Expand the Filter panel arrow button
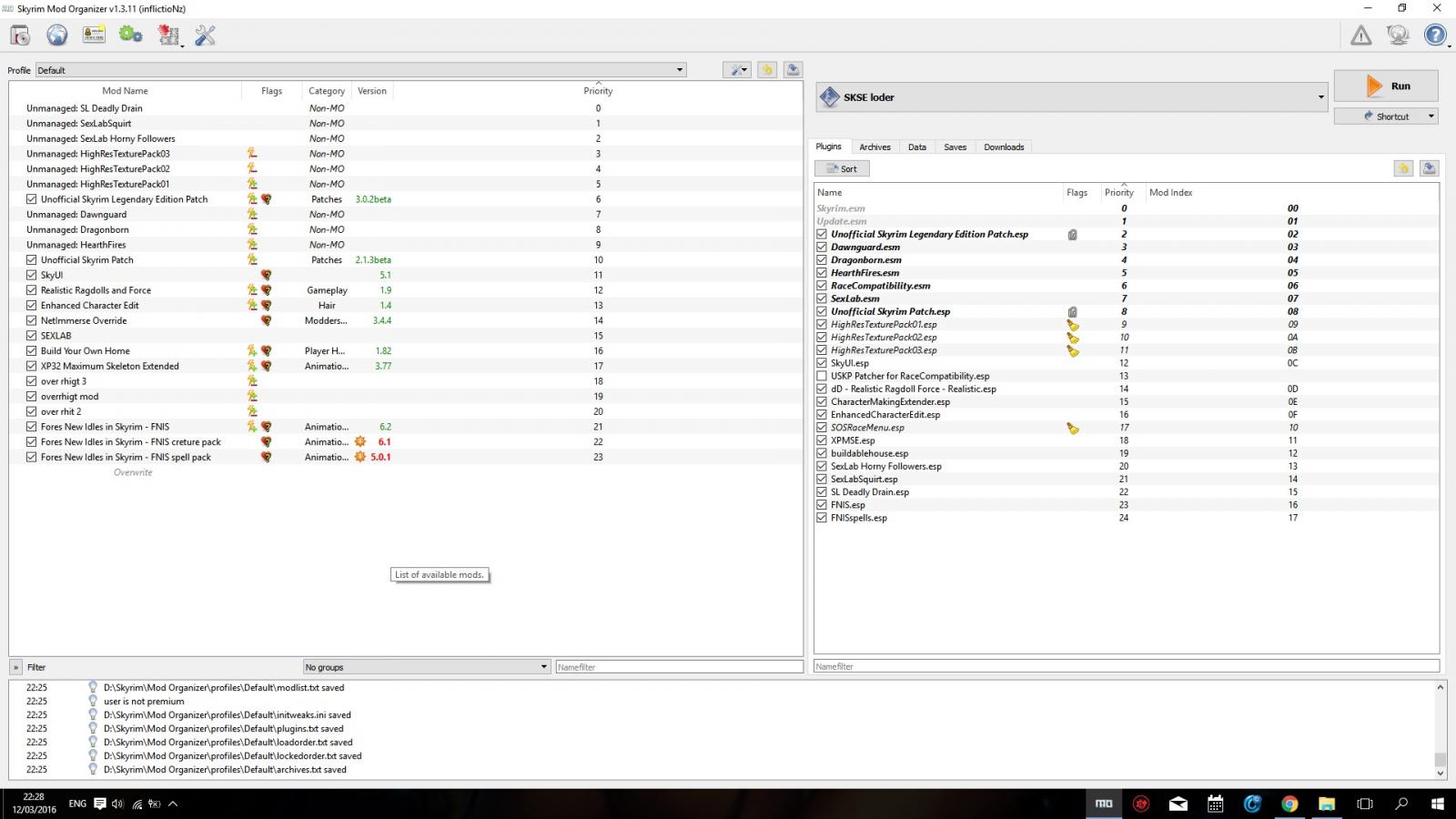1456x819 pixels. pos(15,667)
